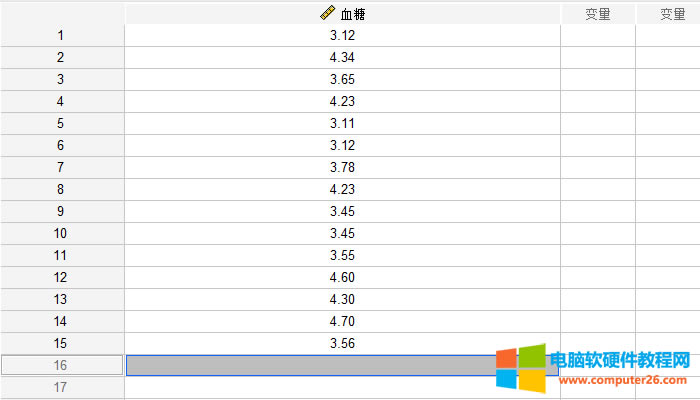Select row header 6
Image resolution: width=700 pixels, height=400 pixels.
(62, 145)
